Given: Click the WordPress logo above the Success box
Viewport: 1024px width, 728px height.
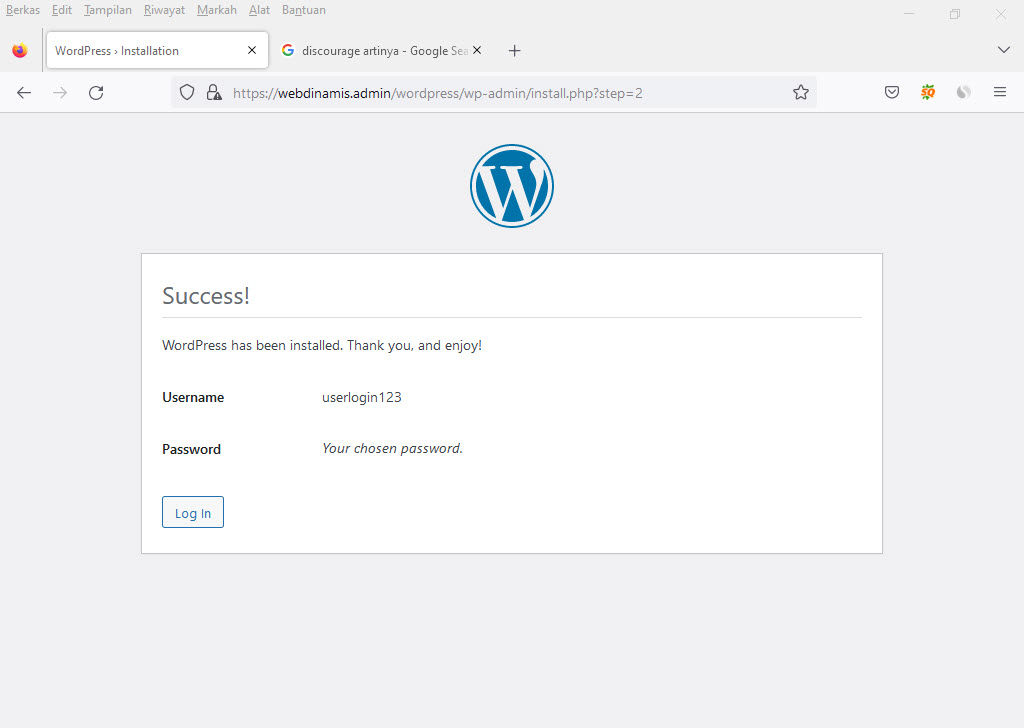Looking at the screenshot, I should 511,185.
